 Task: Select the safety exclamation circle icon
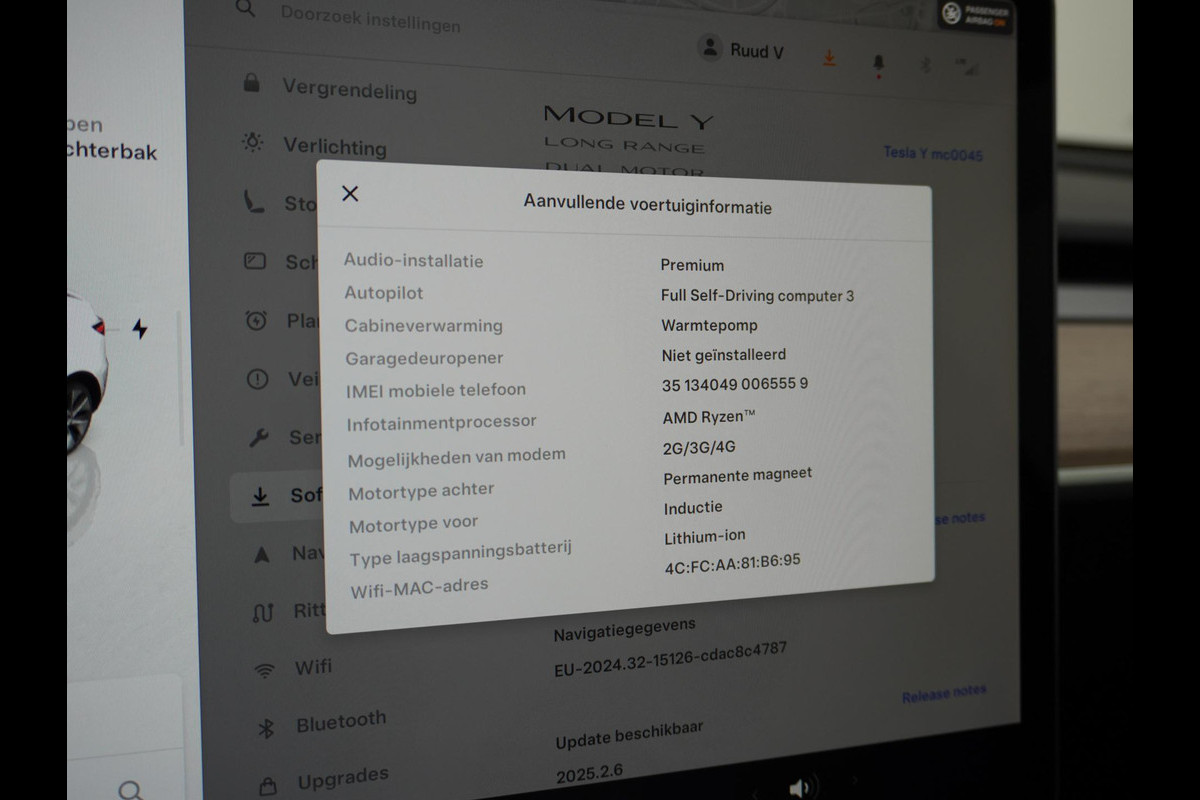tap(257, 379)
